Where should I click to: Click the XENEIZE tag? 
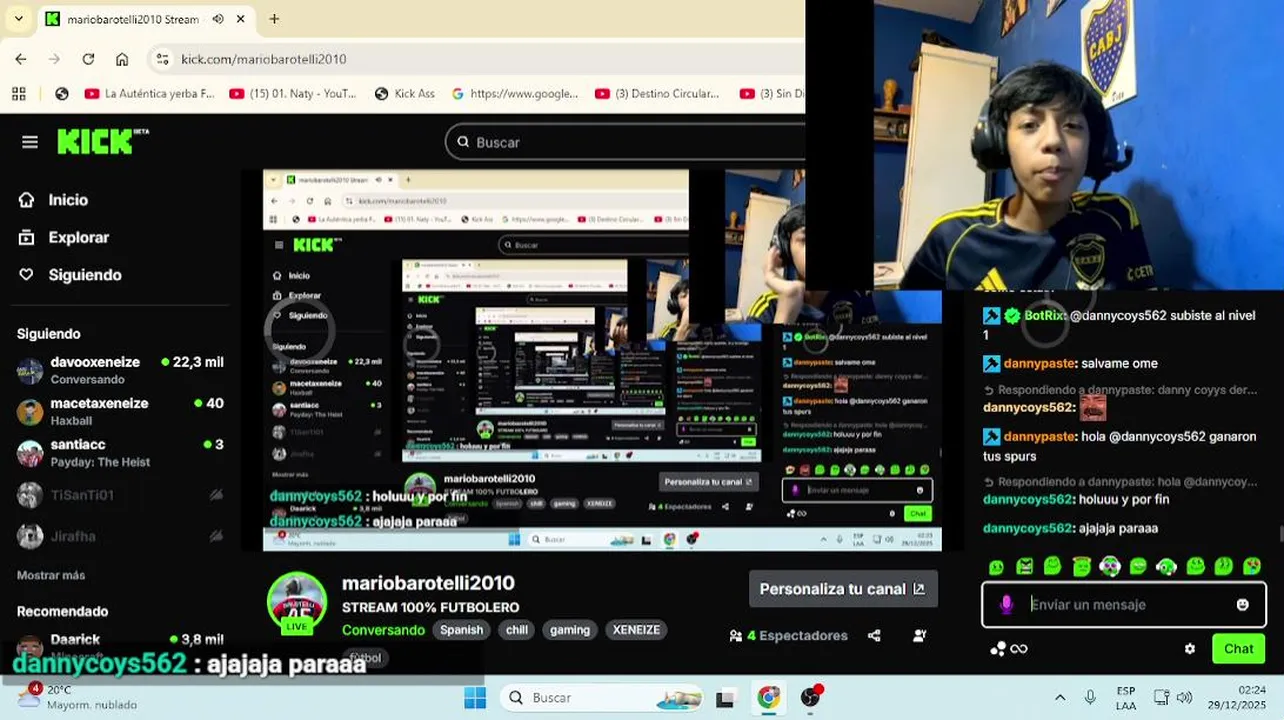(636, 630)
